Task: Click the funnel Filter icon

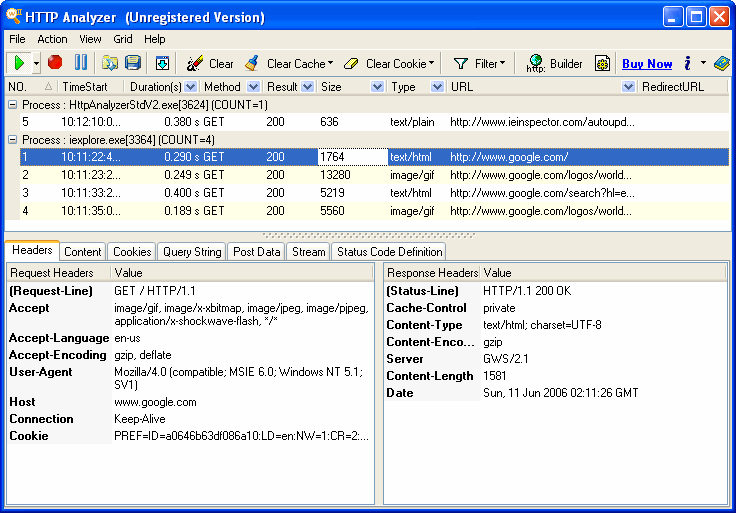Action: pyautogui.click(x=460, y=63)
